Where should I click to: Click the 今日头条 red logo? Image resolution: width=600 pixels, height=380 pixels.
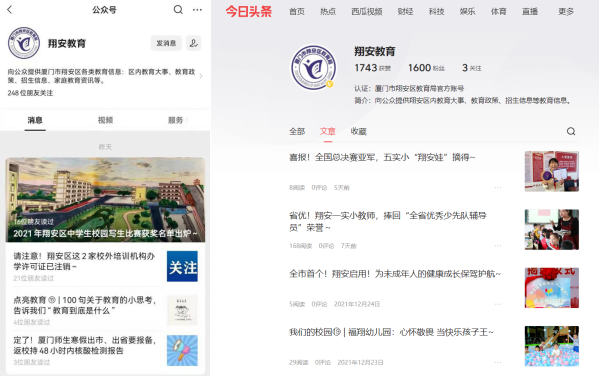pos(249,11)
